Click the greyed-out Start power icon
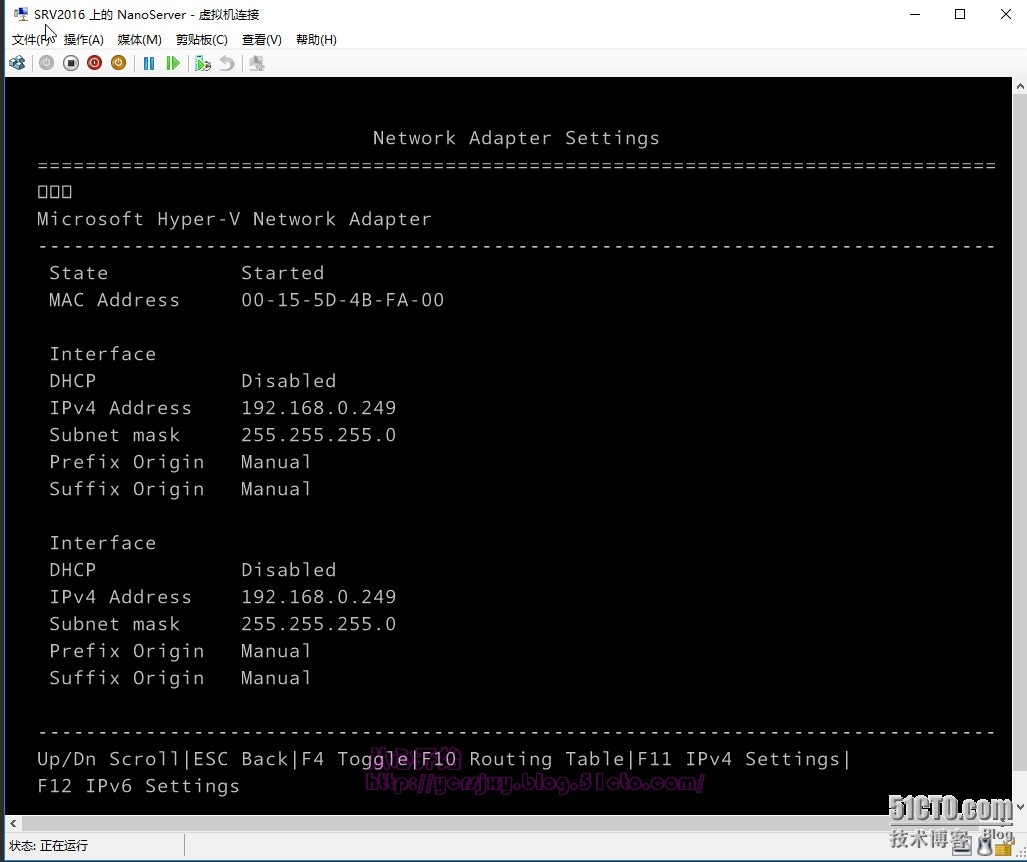1027x862 pixels. pos(47,63)
